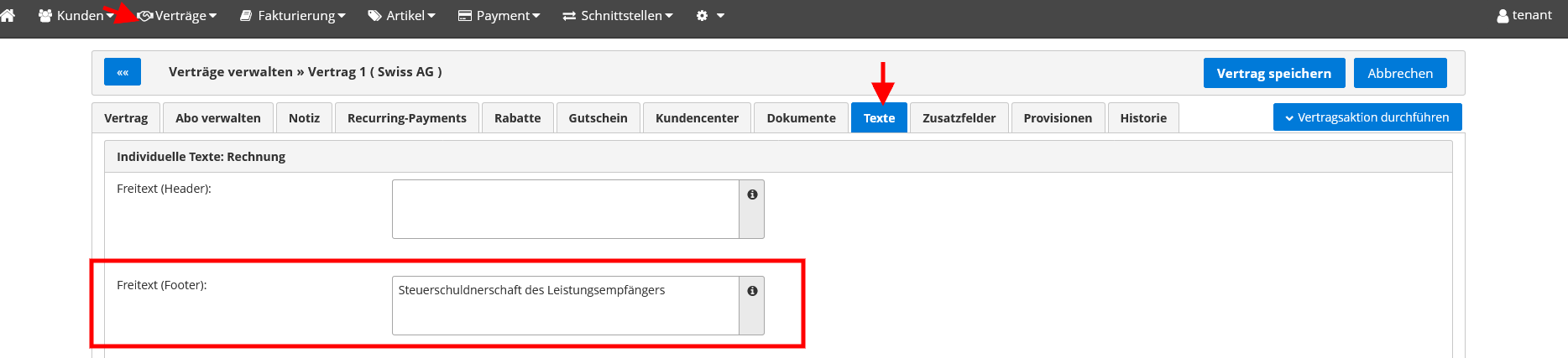Open the Dokumente tab
The height and width of the screenshot is (358, 1568).
pyautogui.click(x=801, y=118)
